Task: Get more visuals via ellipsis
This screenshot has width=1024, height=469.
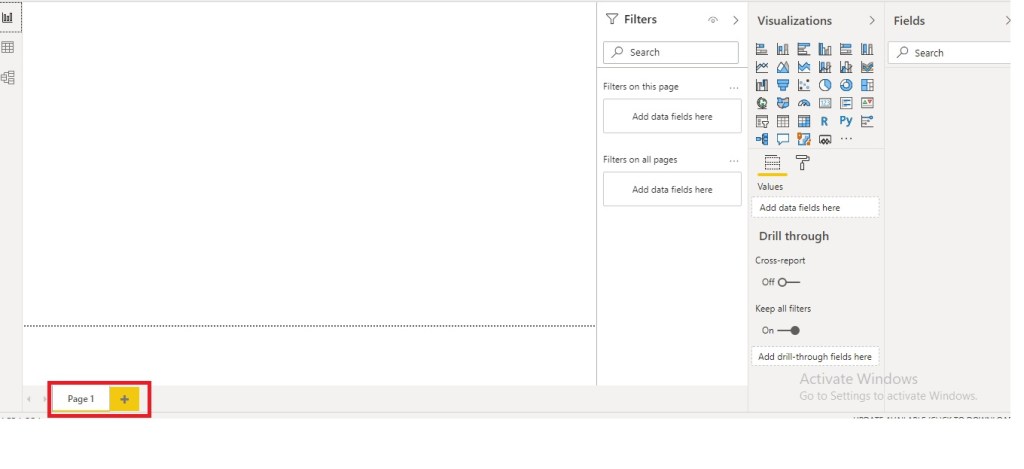Action: coord(846,139)
